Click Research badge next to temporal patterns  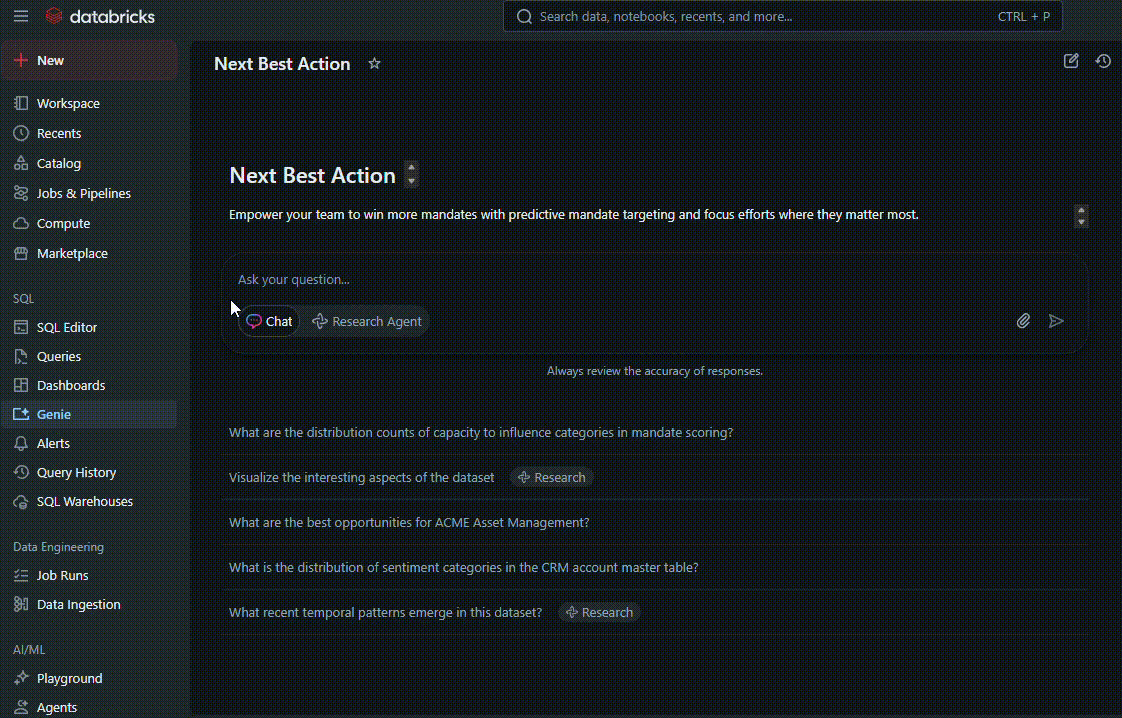[x=599, y=612]
